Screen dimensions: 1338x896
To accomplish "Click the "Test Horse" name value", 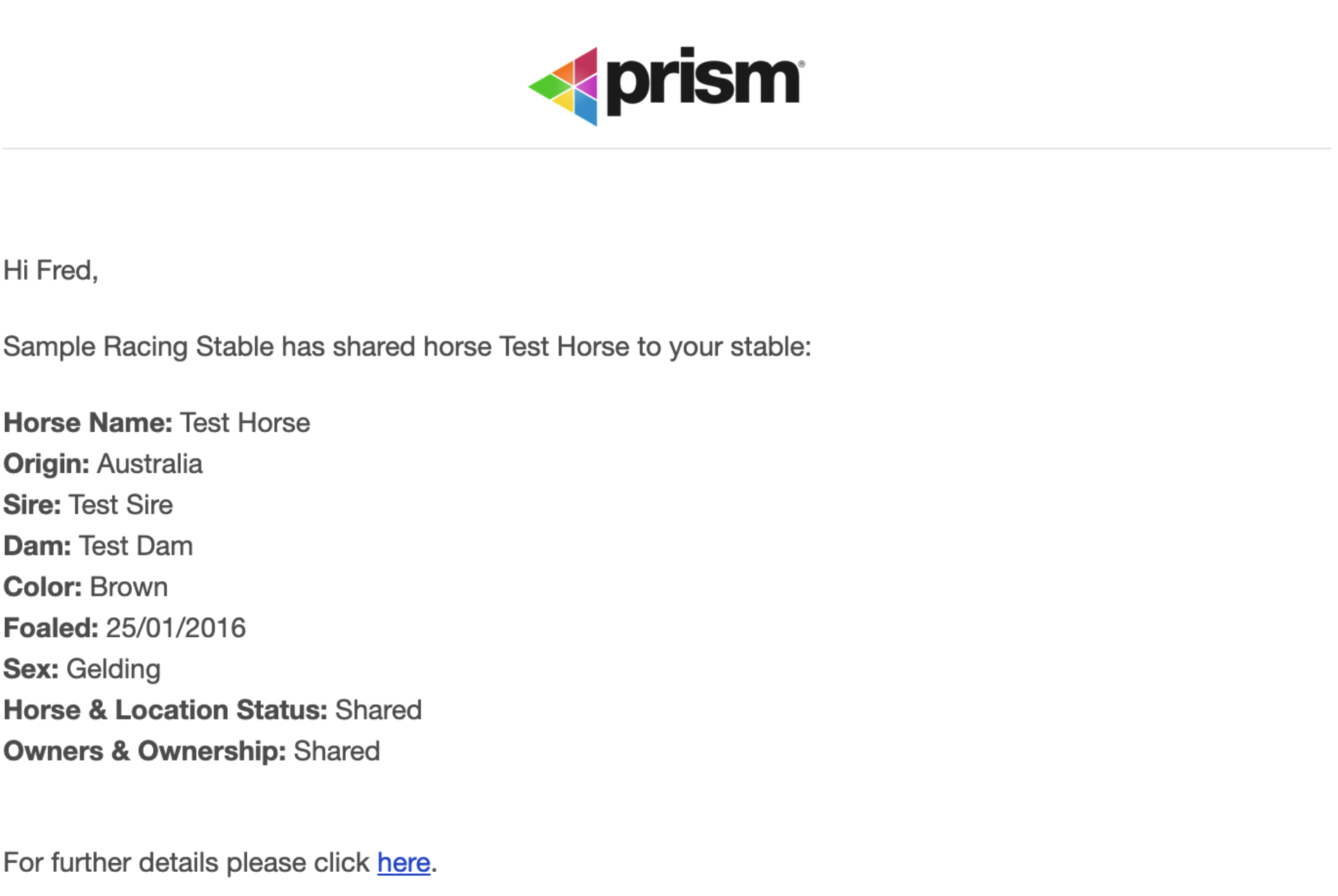I will point(244,422).
